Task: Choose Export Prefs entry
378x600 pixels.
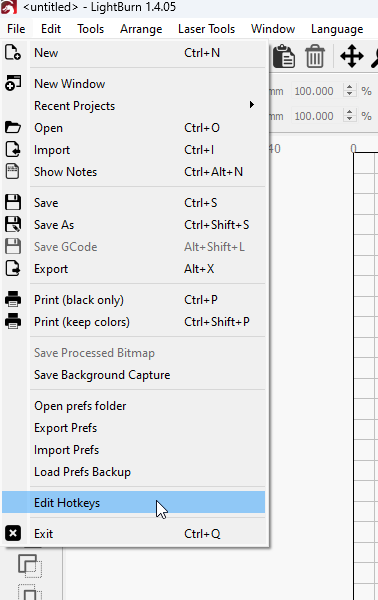Action: 134,427
